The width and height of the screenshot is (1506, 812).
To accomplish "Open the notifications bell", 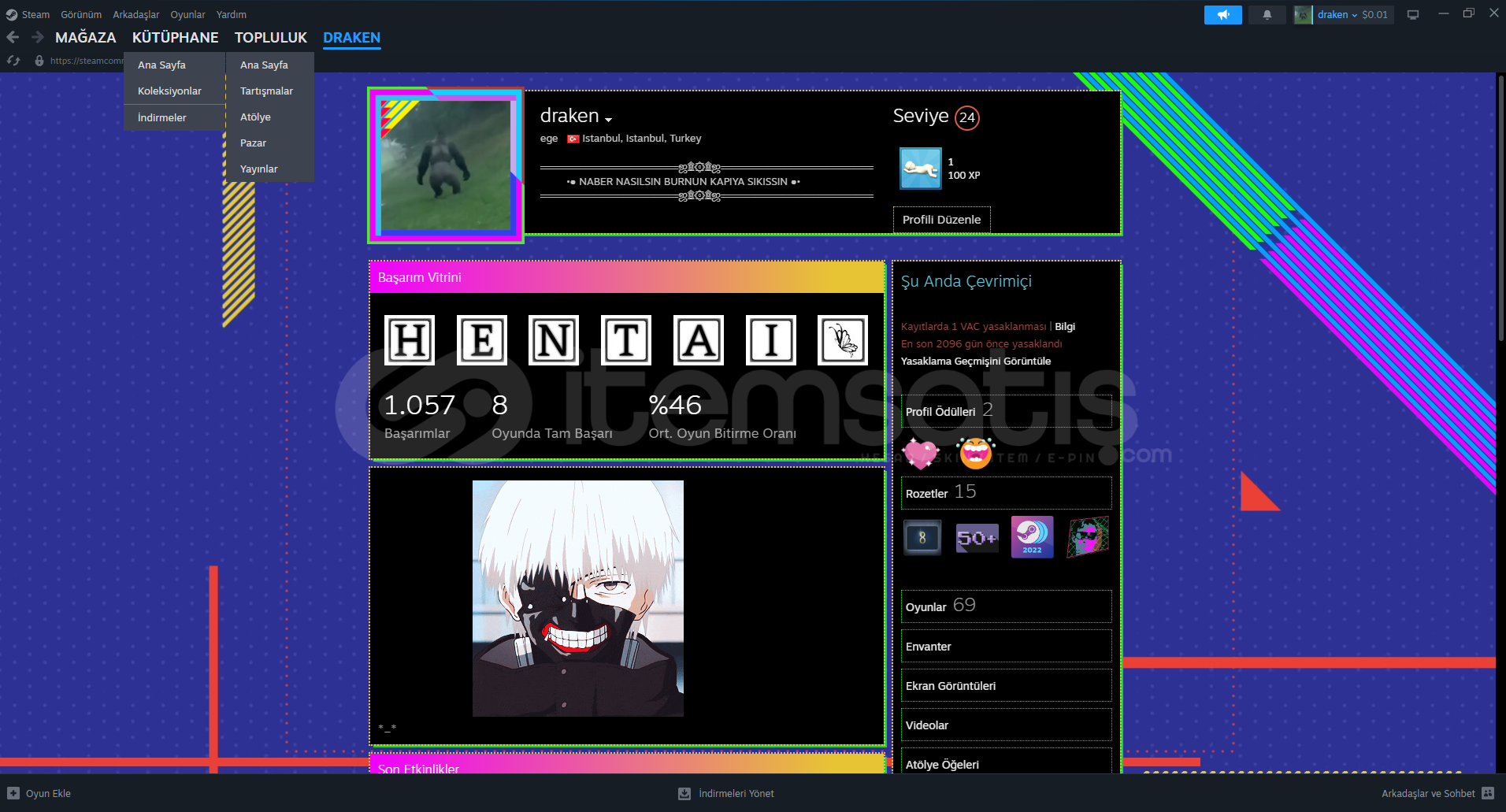I will point(1267,14).
